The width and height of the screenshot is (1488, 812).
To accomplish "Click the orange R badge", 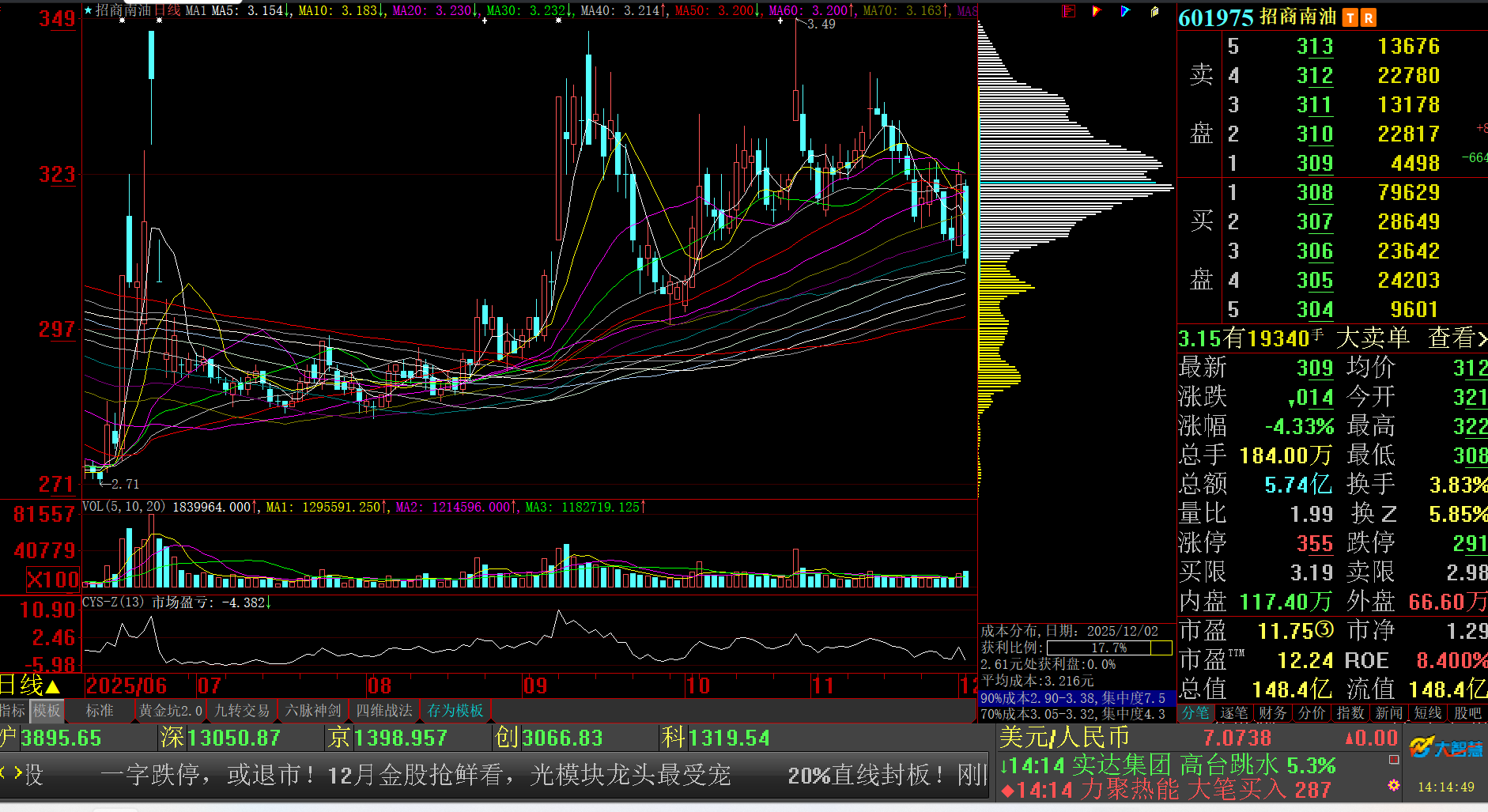I will [1369, 17].
